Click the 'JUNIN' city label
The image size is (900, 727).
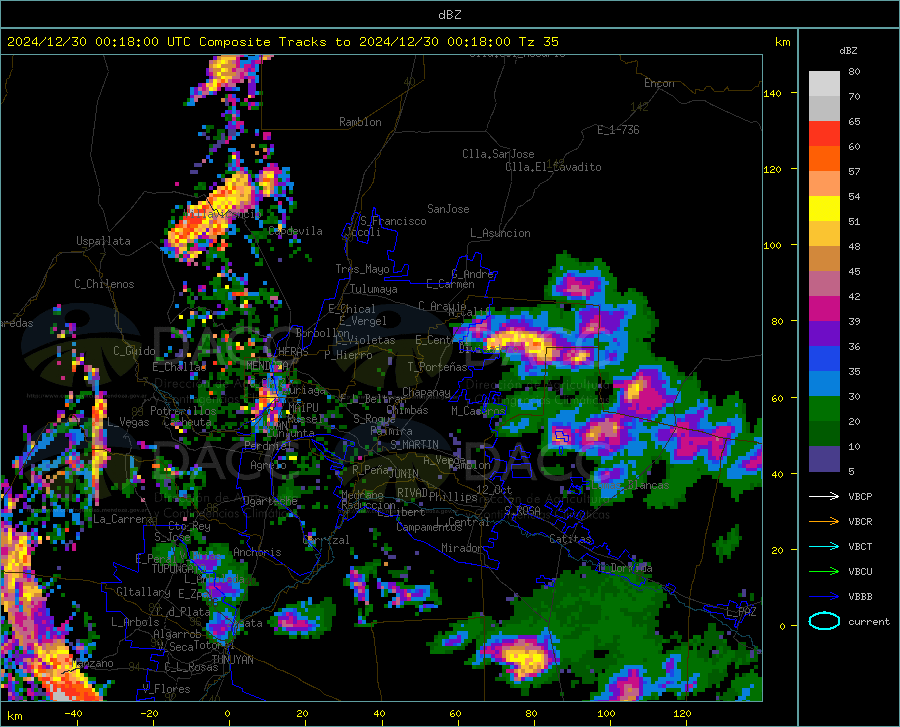pos(404,474)
